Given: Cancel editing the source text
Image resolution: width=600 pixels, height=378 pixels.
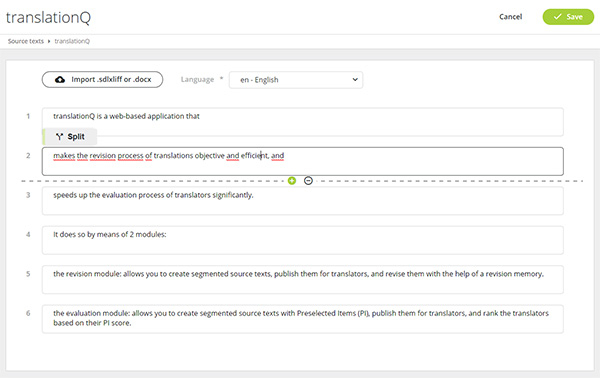Looking at the screenshot, I should (x=510, y=16).
